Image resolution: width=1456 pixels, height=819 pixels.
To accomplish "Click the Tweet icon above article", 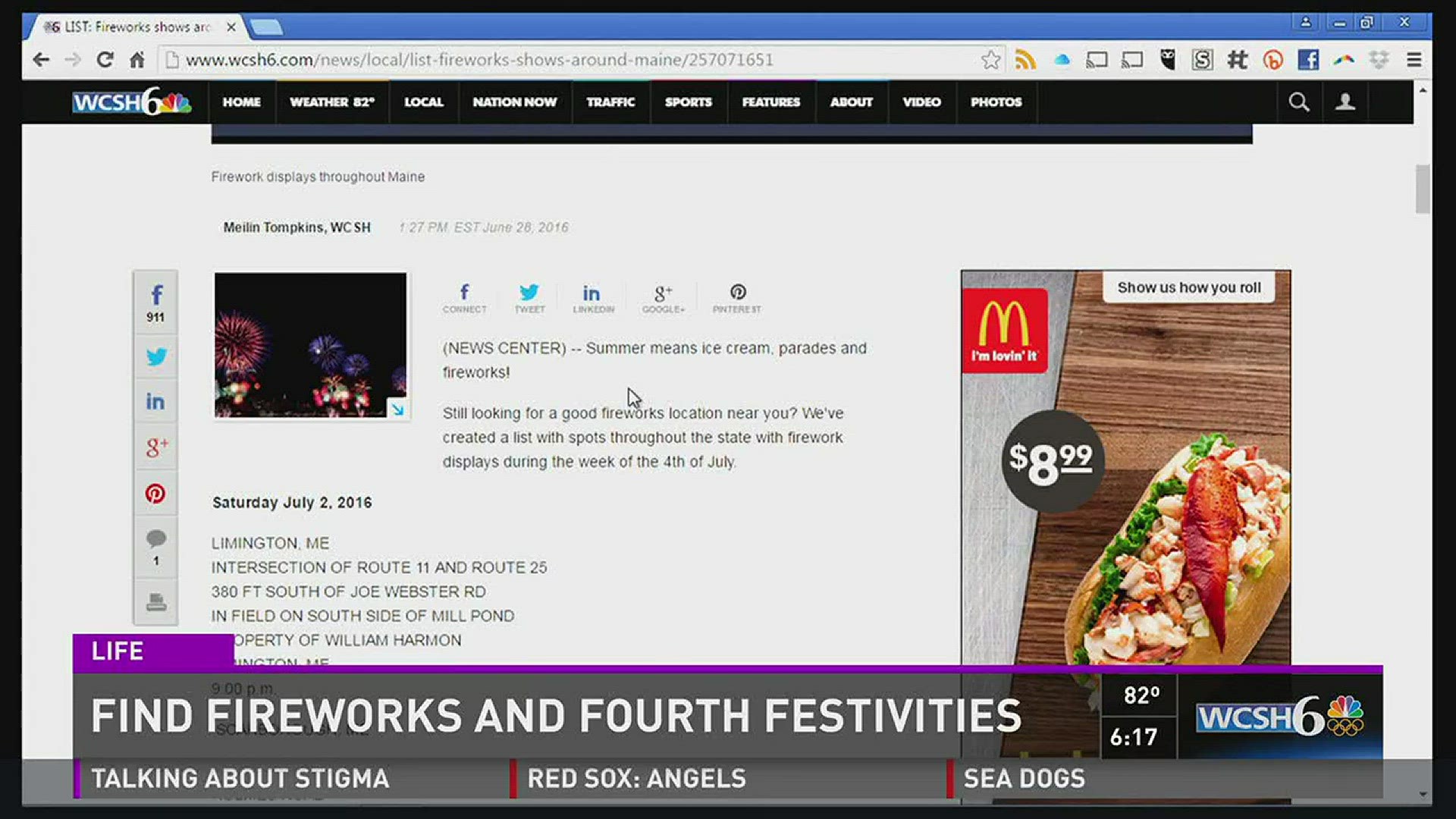I will pyautogui.click(x=529, y=298).
